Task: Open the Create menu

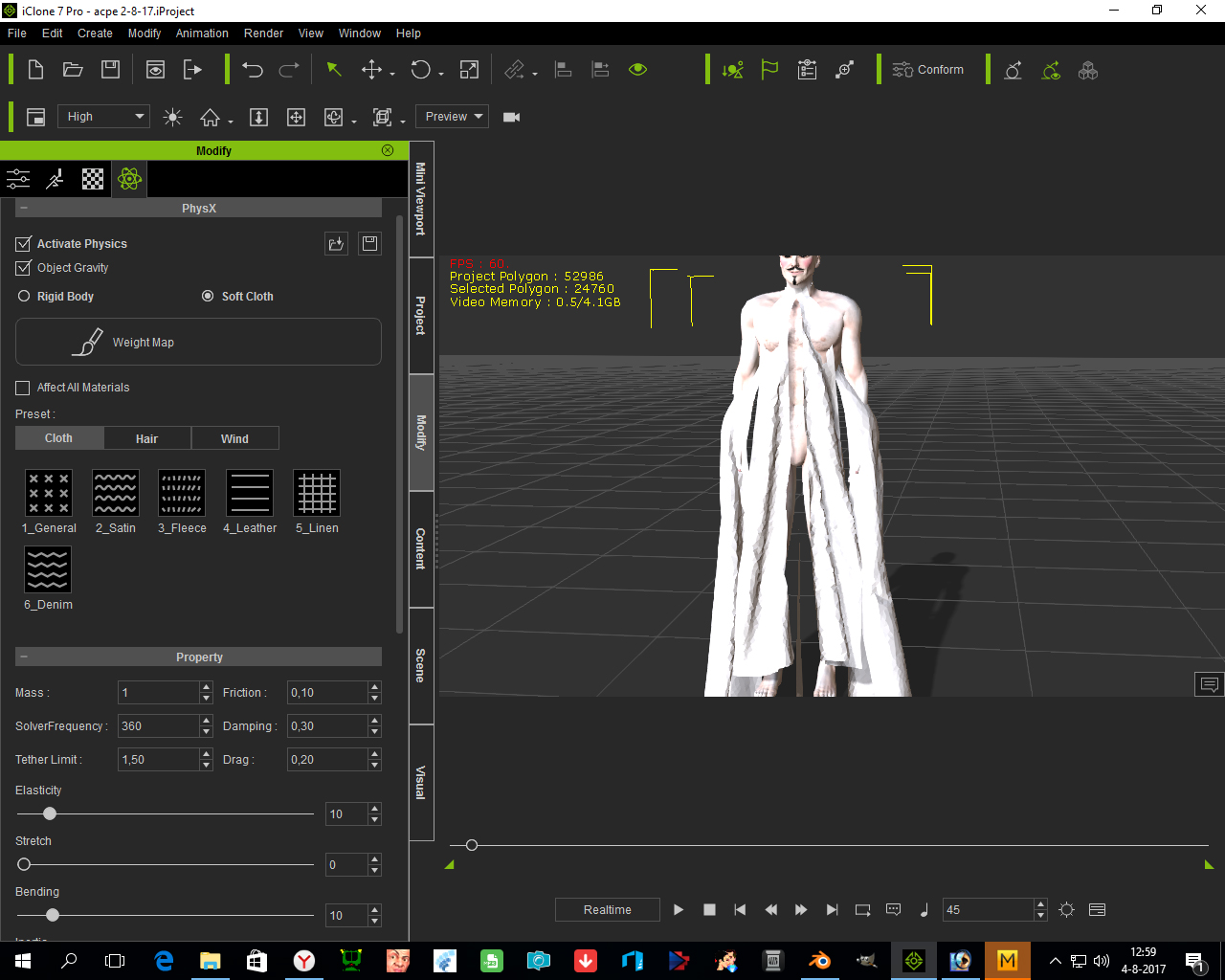Action: pos(95,33)
